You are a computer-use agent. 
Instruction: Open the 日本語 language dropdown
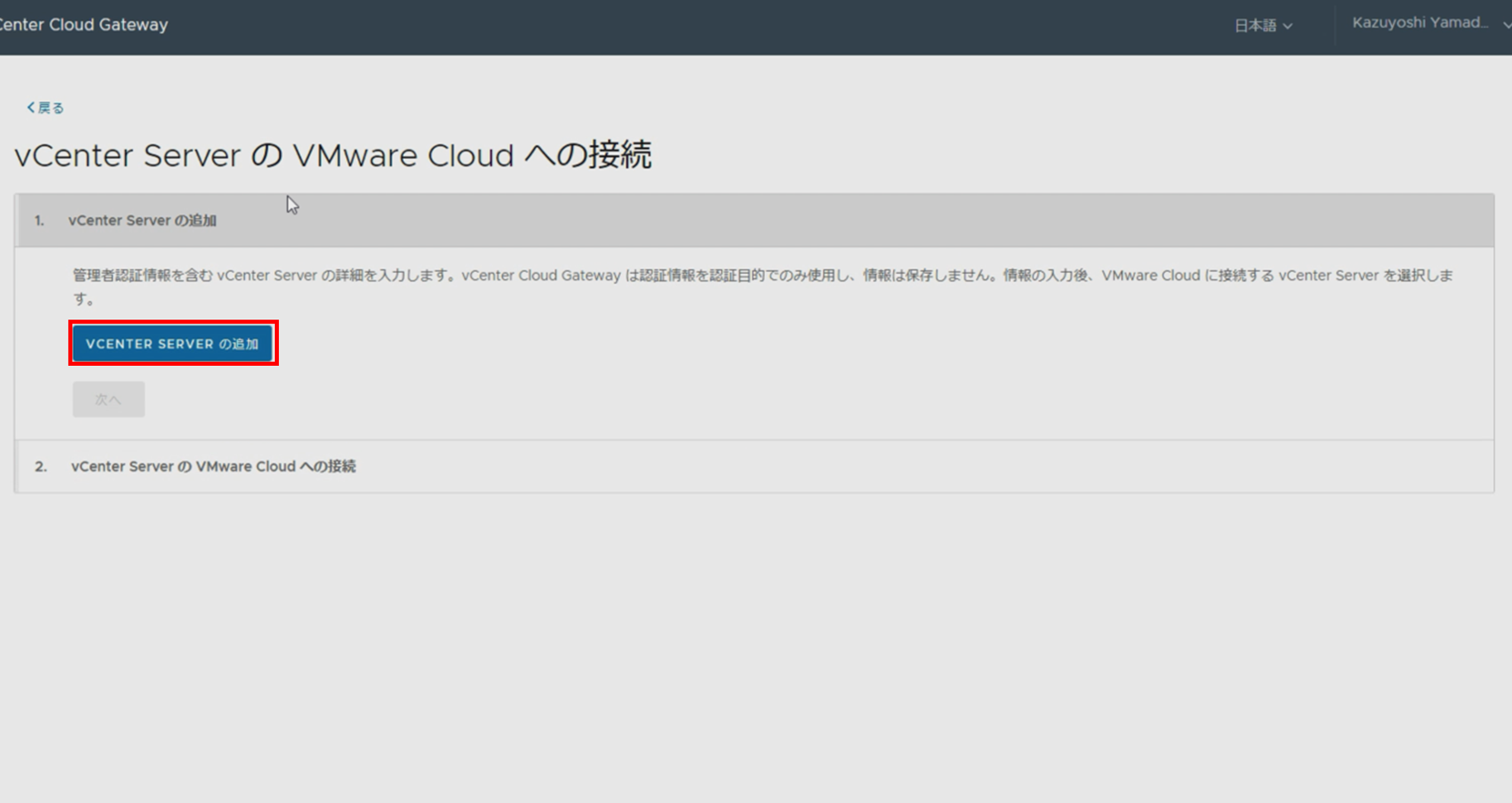1263,26
